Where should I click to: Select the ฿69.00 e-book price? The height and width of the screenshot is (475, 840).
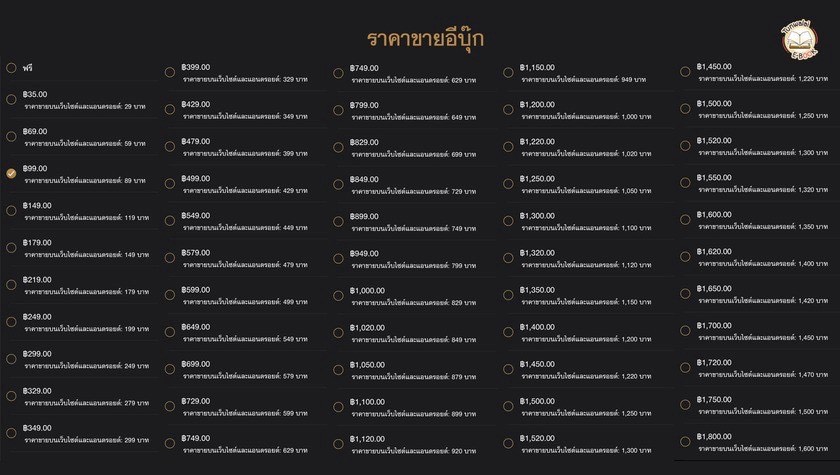pos(11,136)
